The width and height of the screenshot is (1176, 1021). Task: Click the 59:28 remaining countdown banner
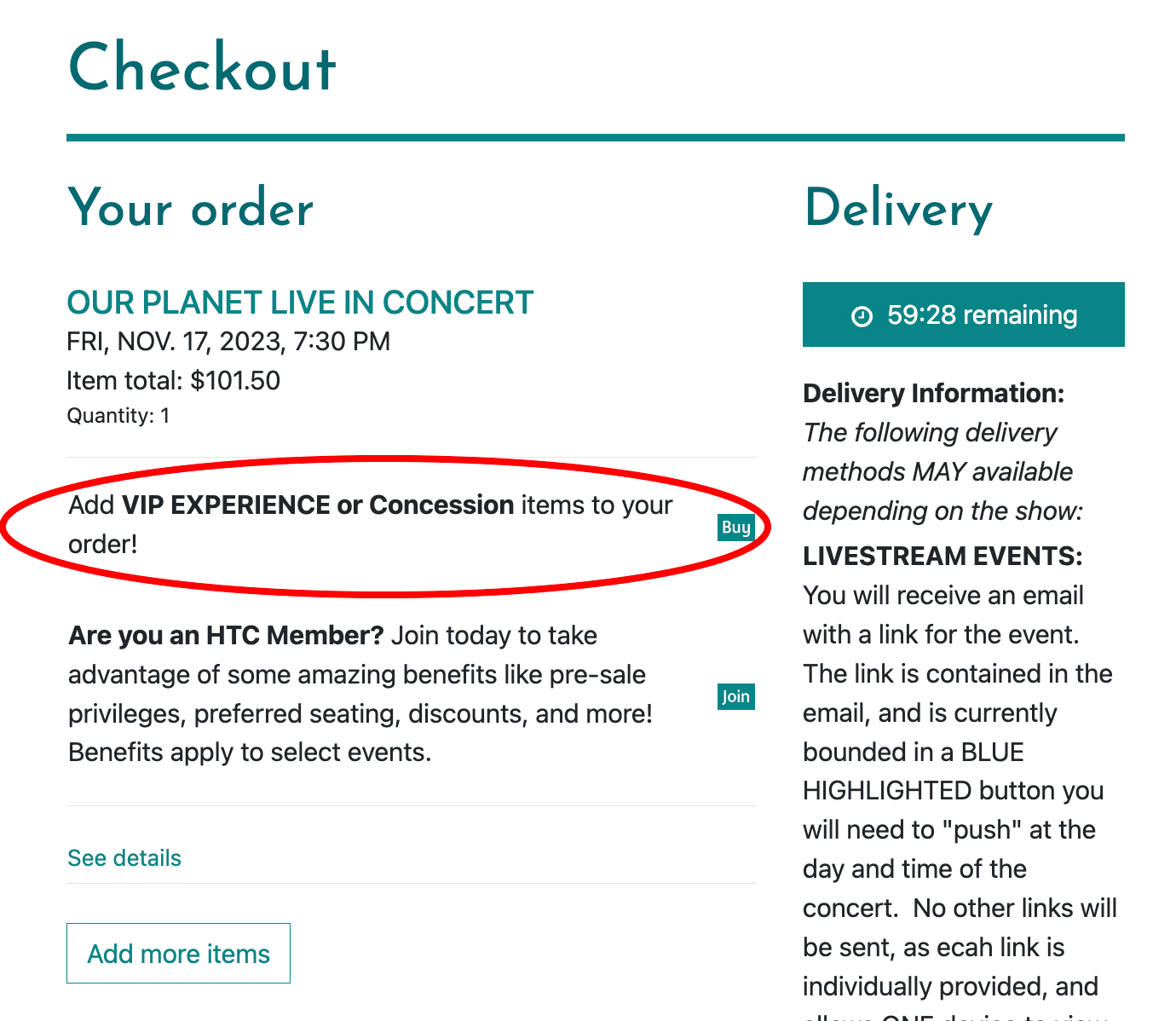pyautogui.click(x=963, y=314)
